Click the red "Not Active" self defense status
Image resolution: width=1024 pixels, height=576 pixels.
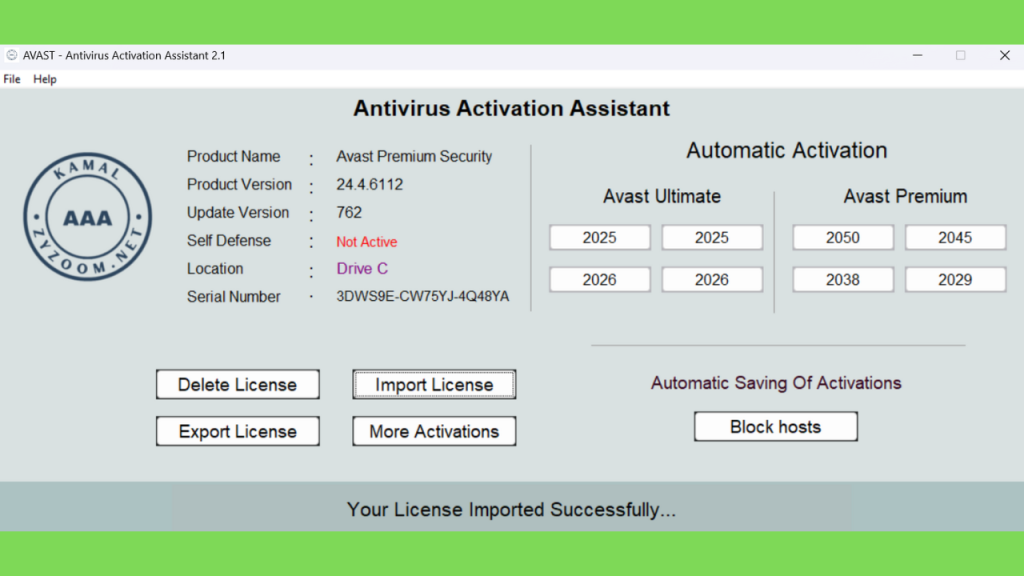pos(366,242)
